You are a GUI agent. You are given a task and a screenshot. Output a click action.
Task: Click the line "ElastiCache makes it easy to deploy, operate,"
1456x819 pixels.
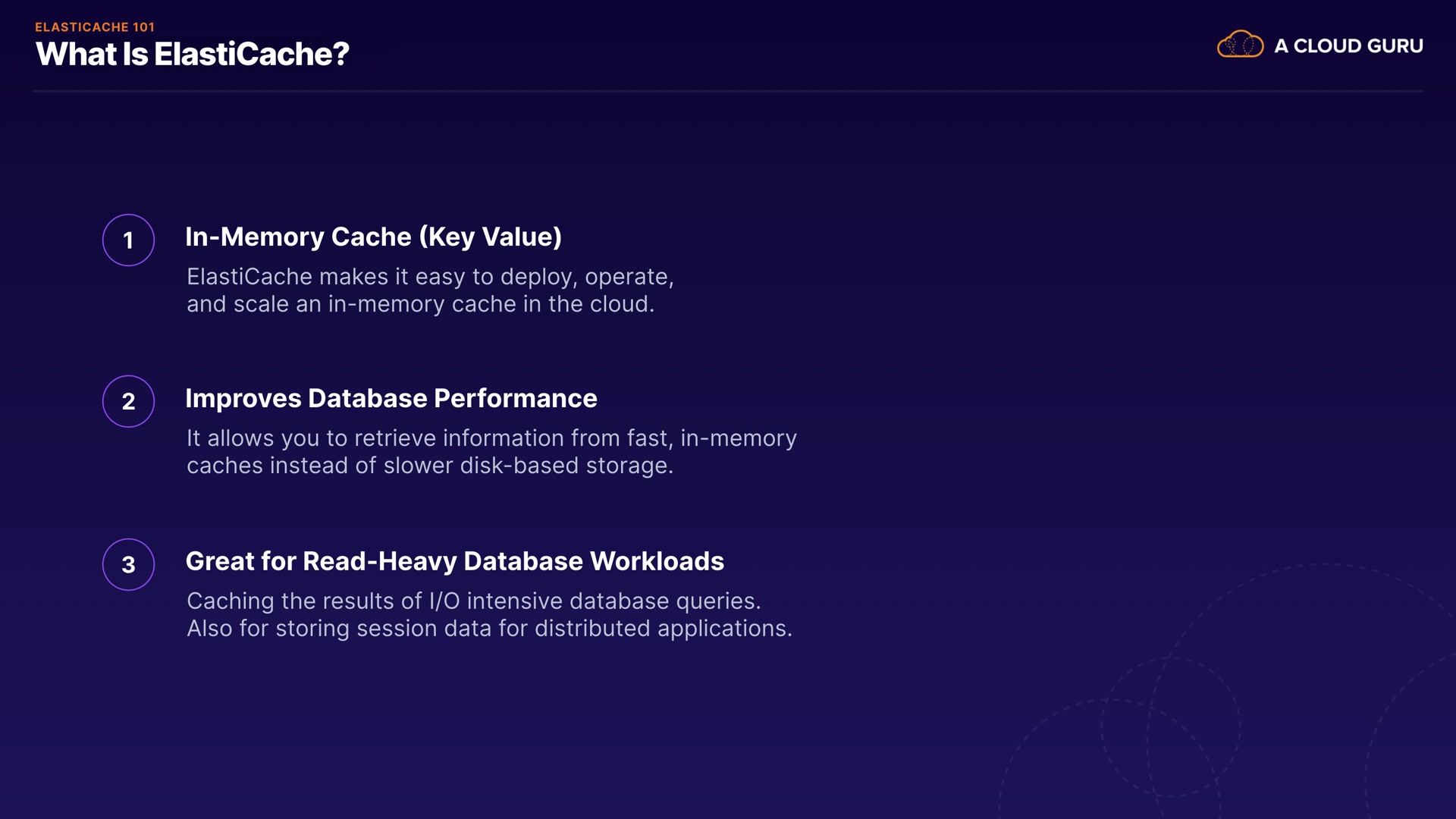coord(430,277)
